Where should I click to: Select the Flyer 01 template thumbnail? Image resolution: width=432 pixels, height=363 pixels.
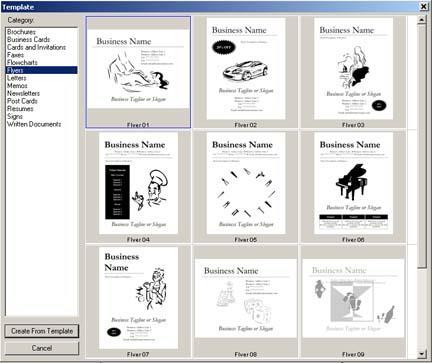coord(138,72)
